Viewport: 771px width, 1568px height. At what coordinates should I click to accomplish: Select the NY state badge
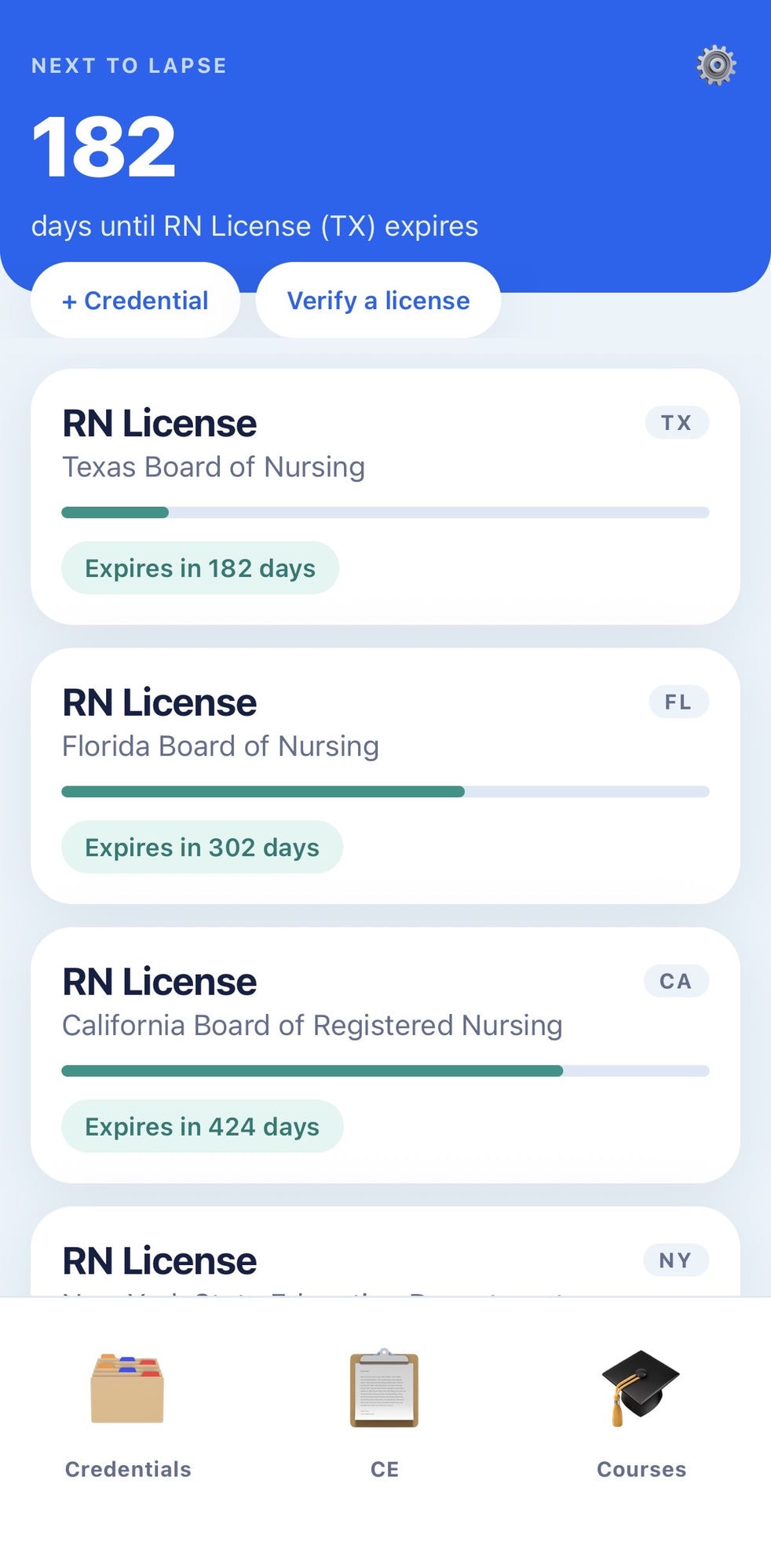point(676,1260)
